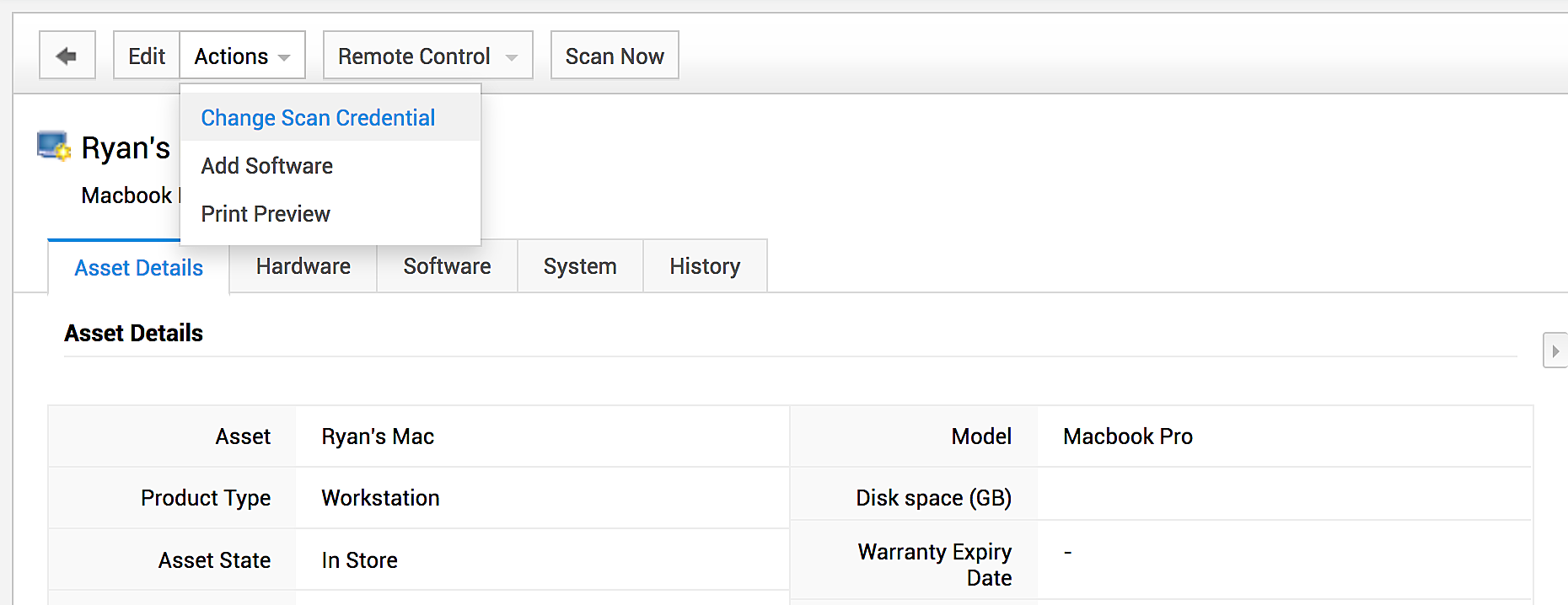Click the Workstation product type value
Image resolution: width=1568 pixels, height=605 pixels.
pos(380,498)
